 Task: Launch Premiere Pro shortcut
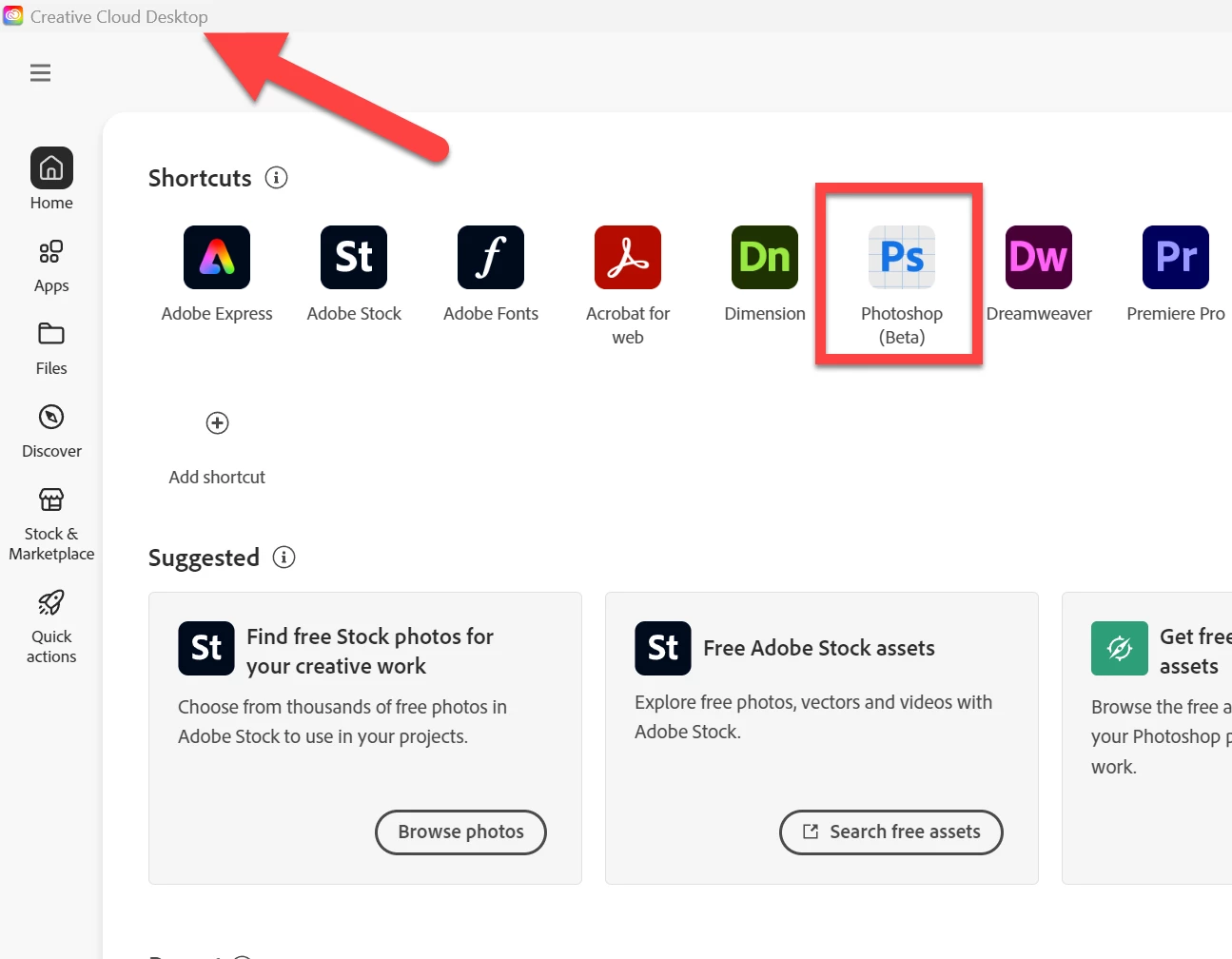point(1176,274)
